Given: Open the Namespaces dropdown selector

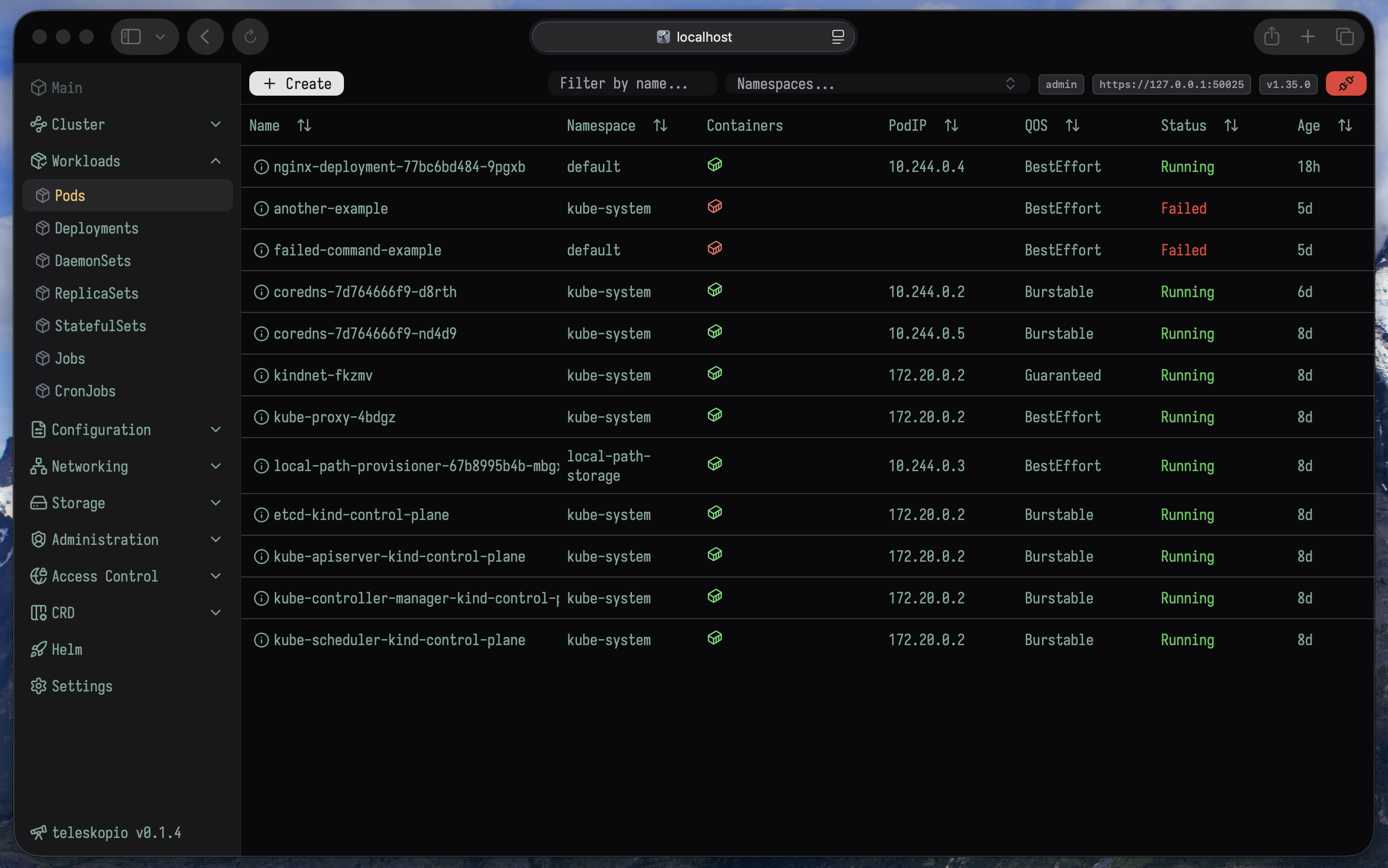Looking at the screenshot, I should (x=877, y=84).
